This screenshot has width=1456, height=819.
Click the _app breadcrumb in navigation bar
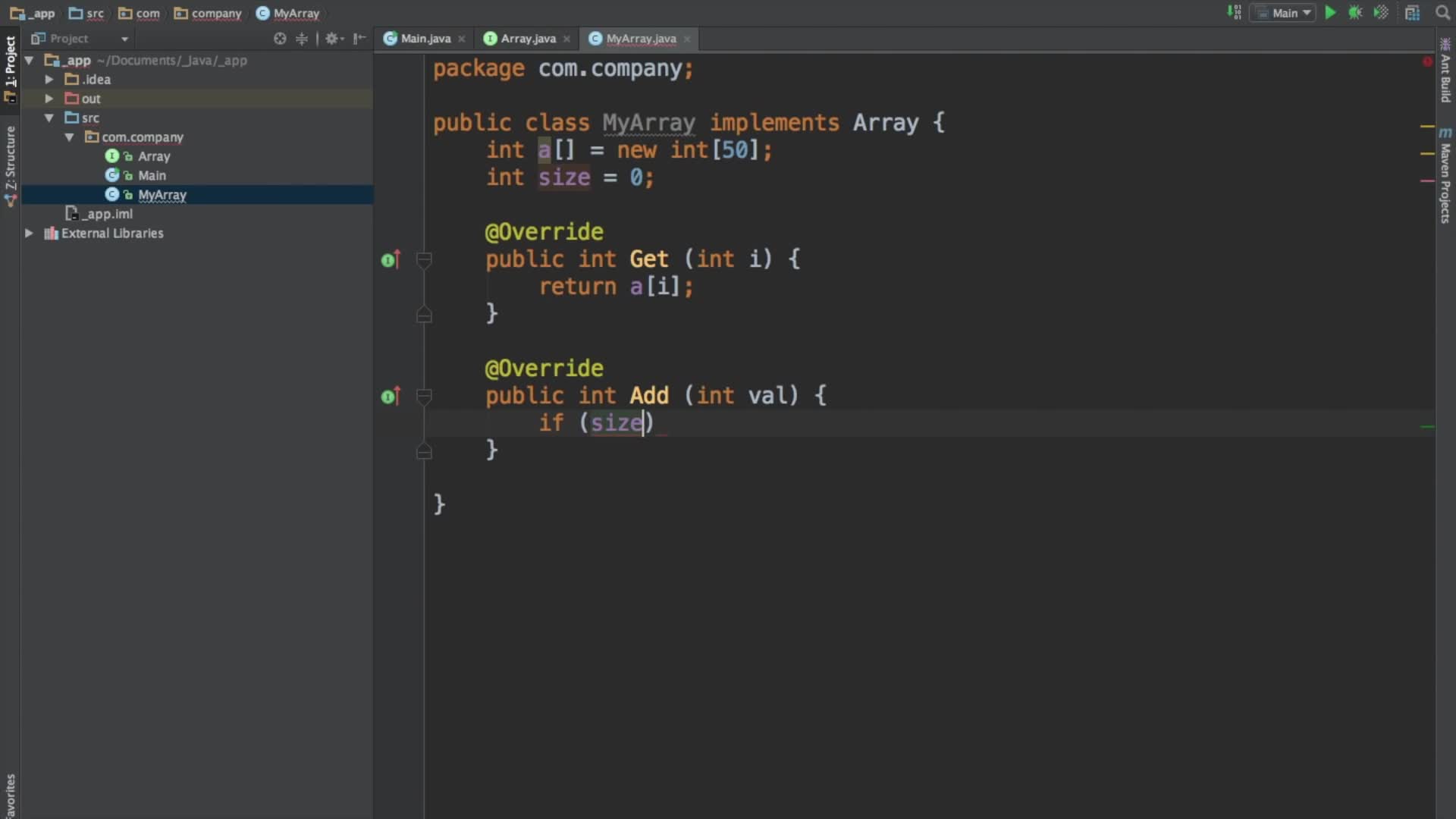point(33,14)
